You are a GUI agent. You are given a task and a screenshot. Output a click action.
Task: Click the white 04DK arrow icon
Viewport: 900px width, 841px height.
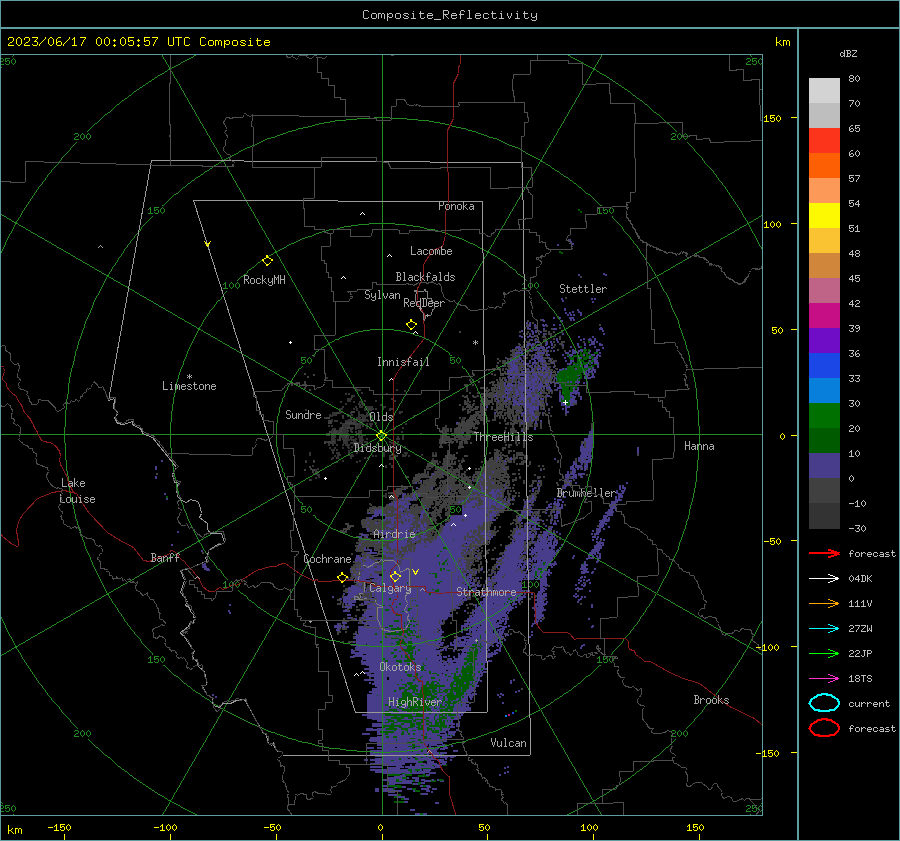824,579
